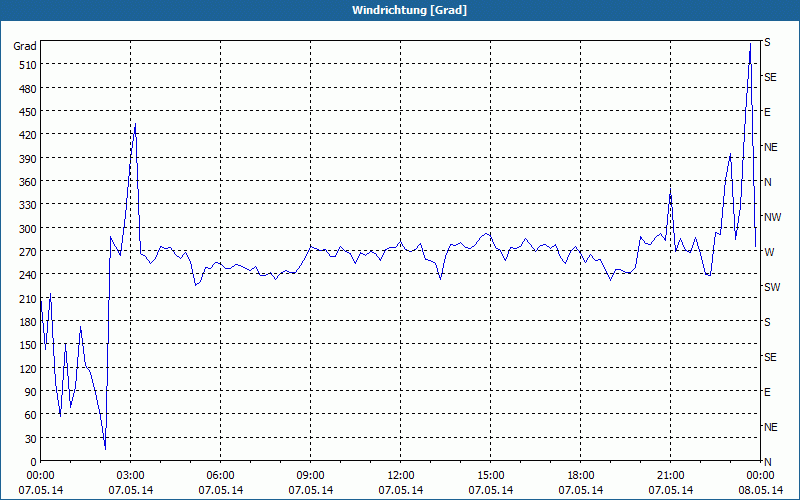Click the "03:00" time axis label
This screenshot has height=500, width=800.
[x=131, y=476]
